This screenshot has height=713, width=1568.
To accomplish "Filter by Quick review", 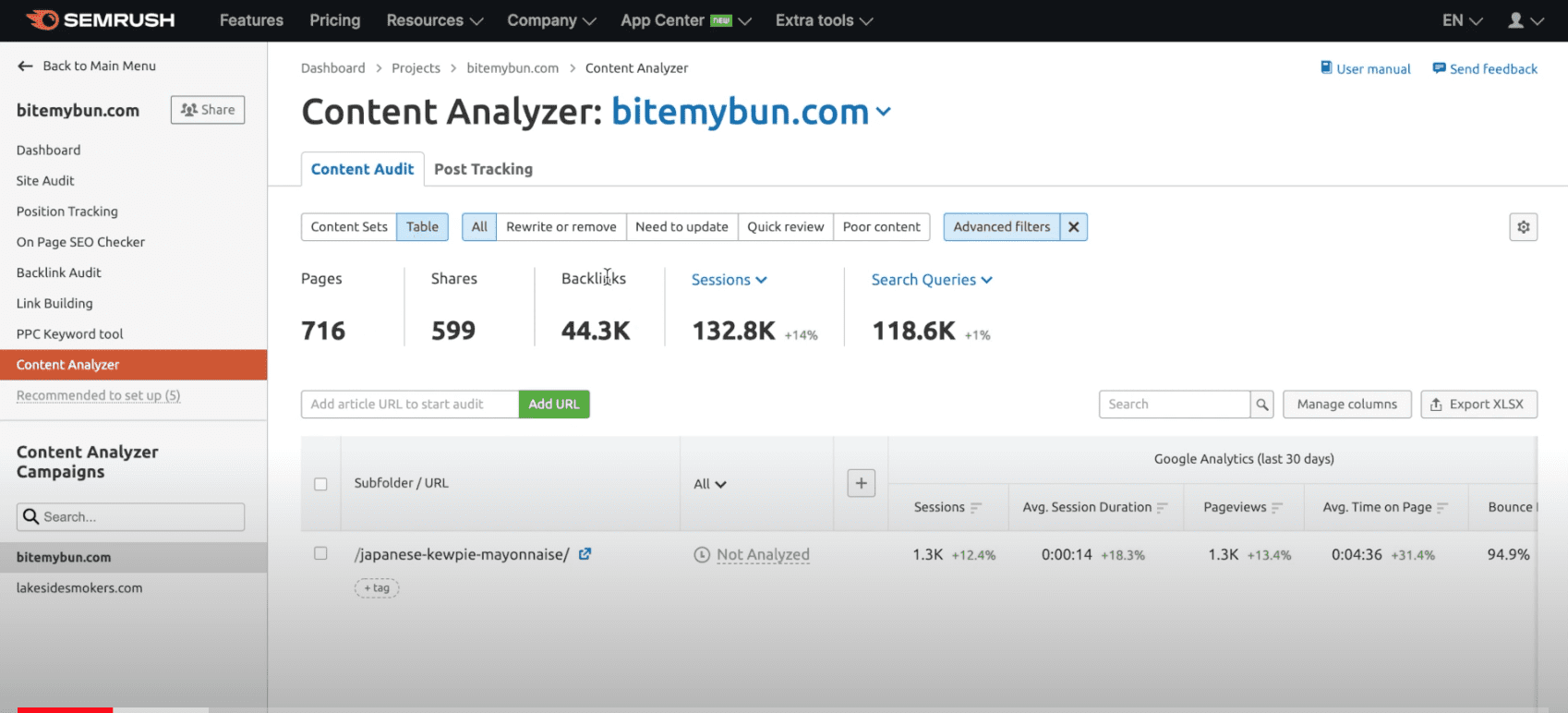I will [786, 227].
